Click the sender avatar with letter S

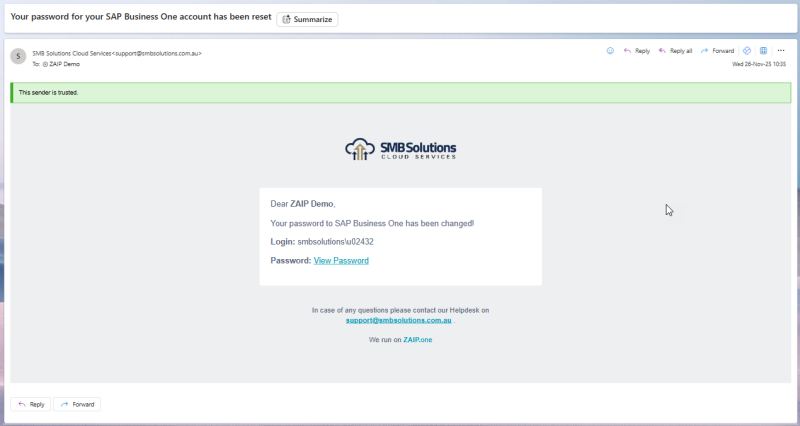pyautogui.click(x=18, y=56)
